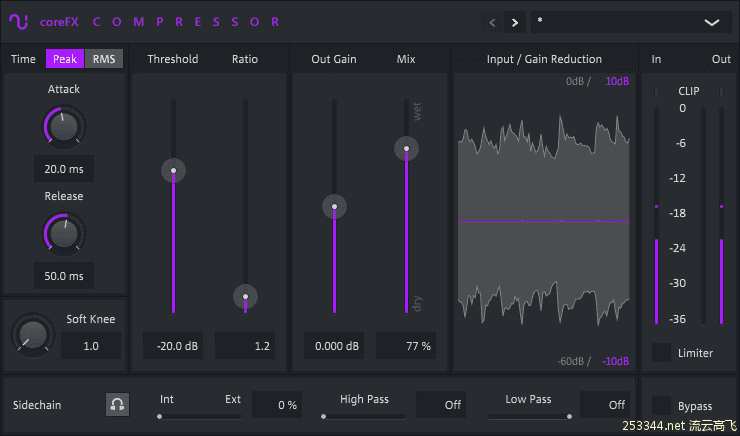Click the Input / Gain Reduction title
740x436 pixels.
[x=544, y=59]
